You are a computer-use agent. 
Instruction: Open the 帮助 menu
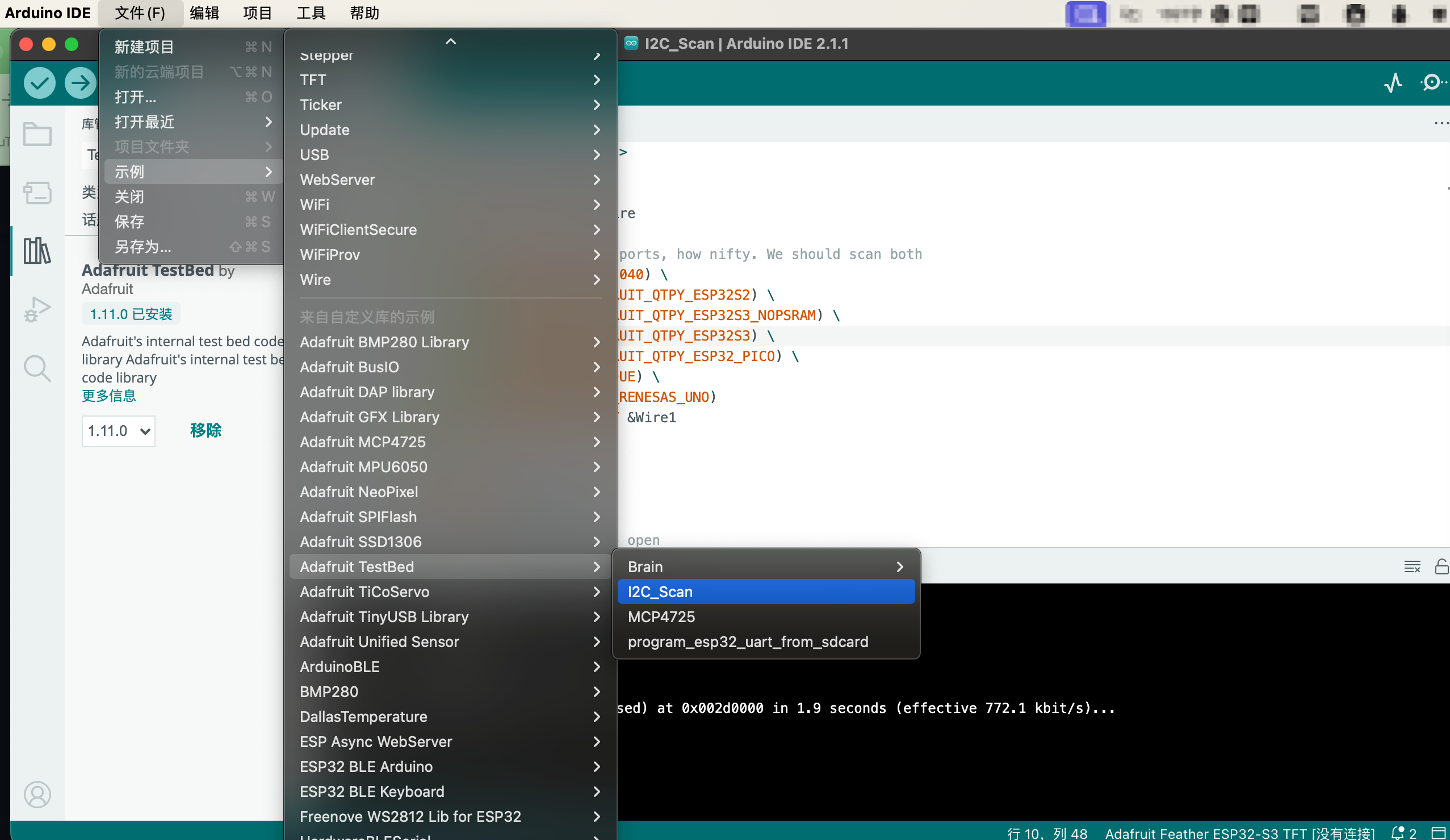(365, 13)
